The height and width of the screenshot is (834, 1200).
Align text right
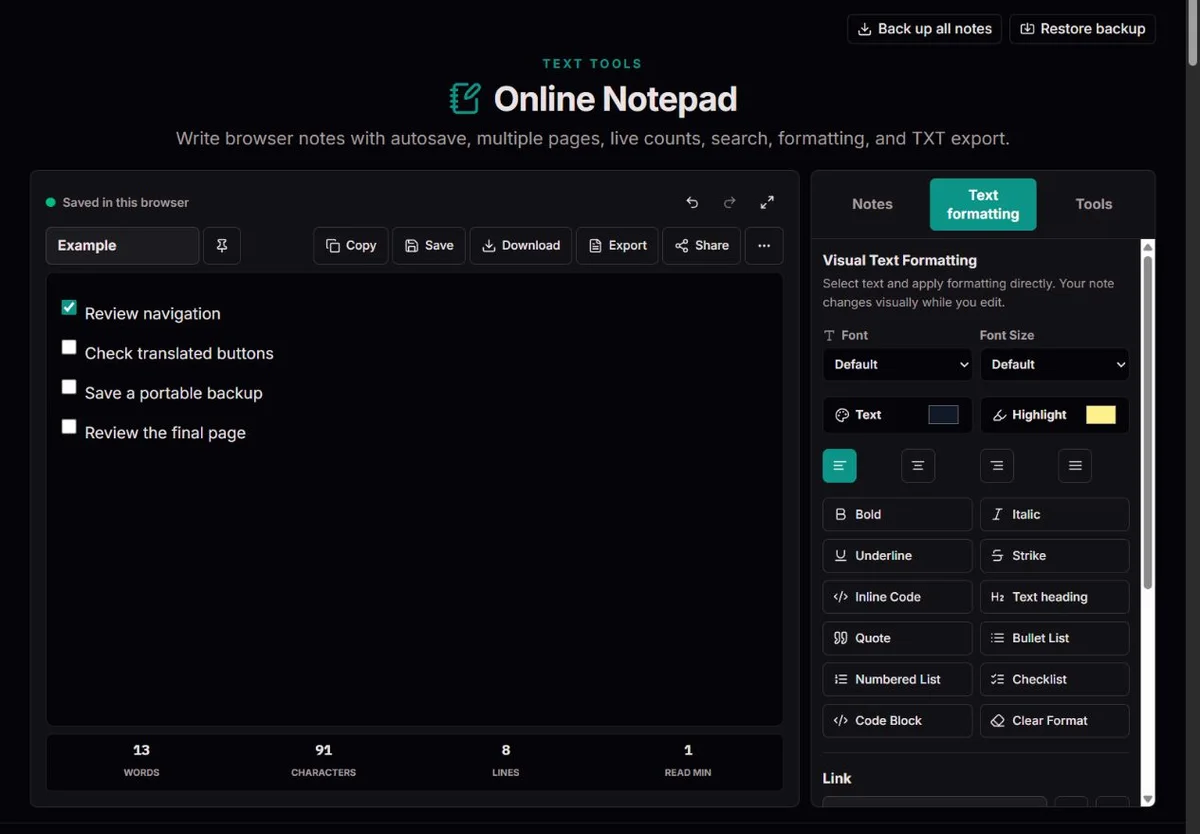pos(997,466)
